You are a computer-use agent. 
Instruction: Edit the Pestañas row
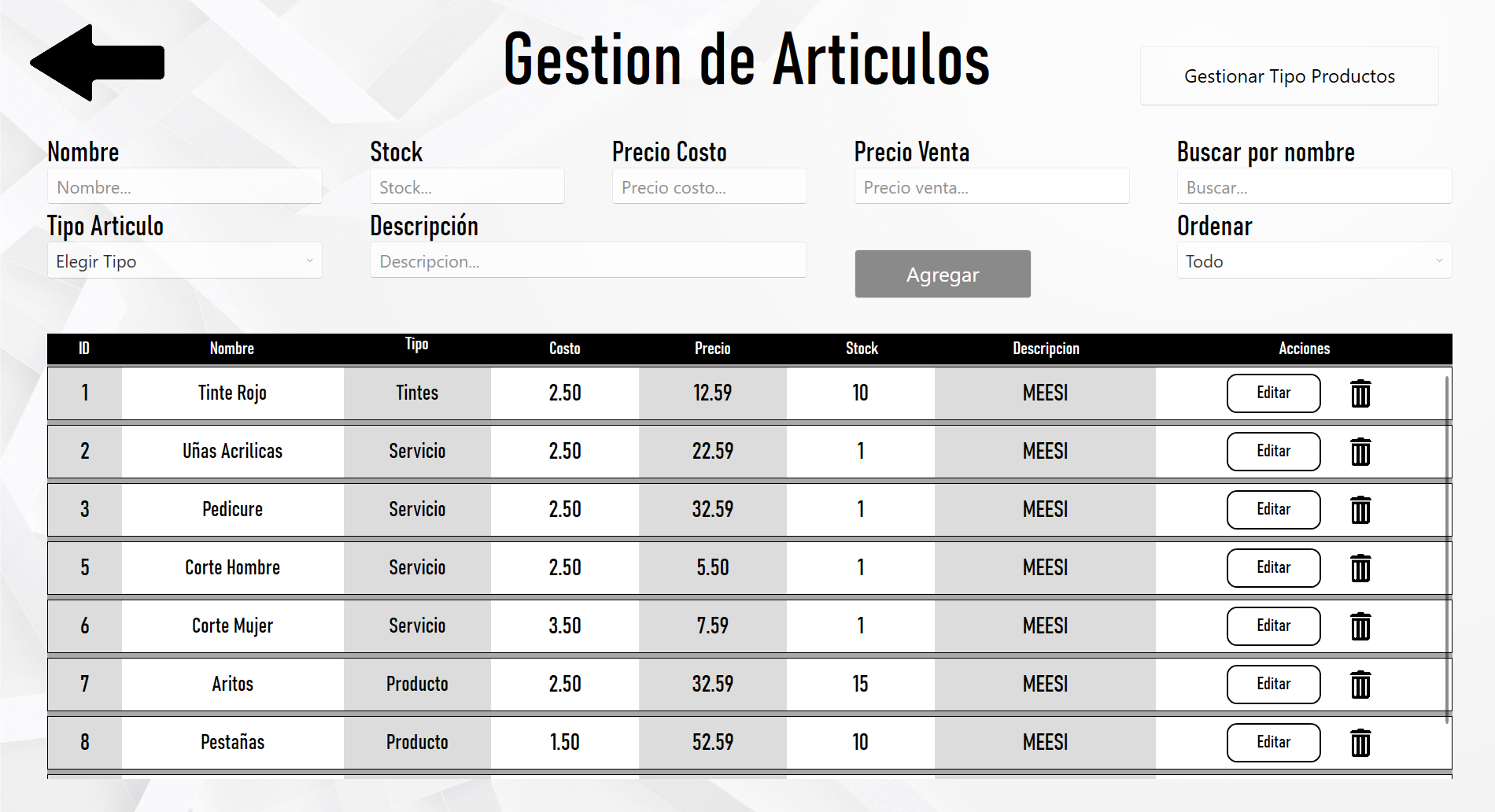pos(1273,743)
